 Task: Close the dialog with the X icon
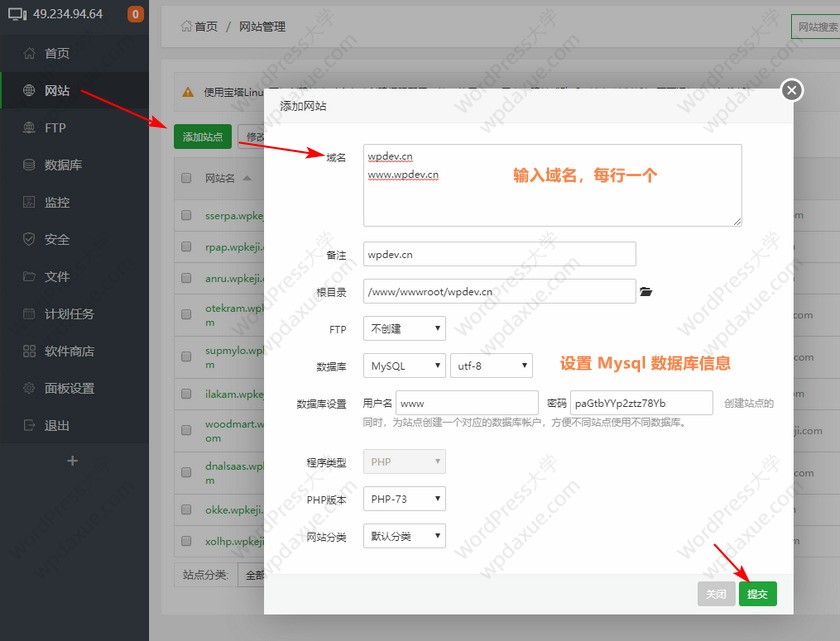(x=792, y=90)
